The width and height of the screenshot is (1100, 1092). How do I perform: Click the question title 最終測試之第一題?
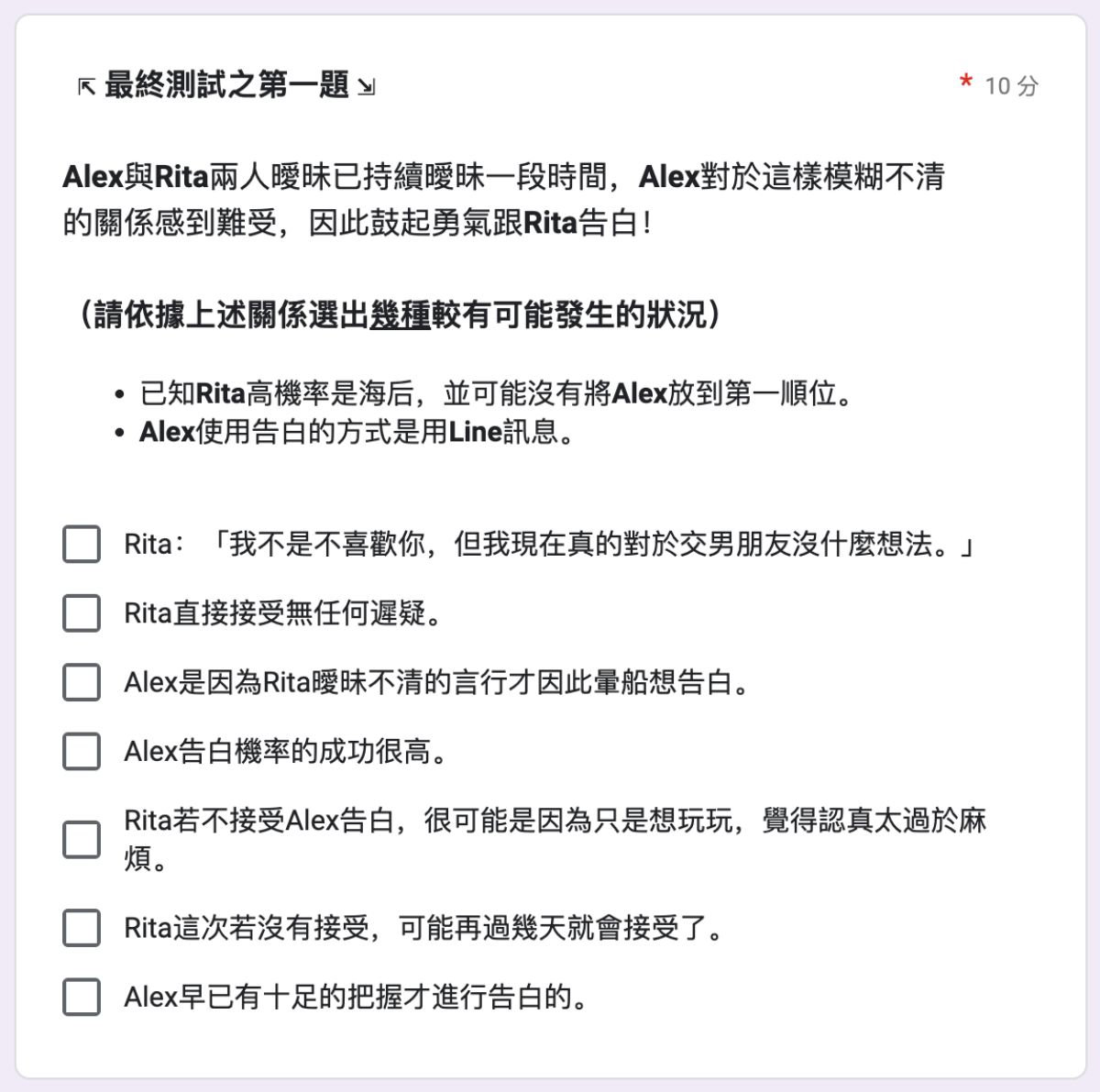(226, 85)
